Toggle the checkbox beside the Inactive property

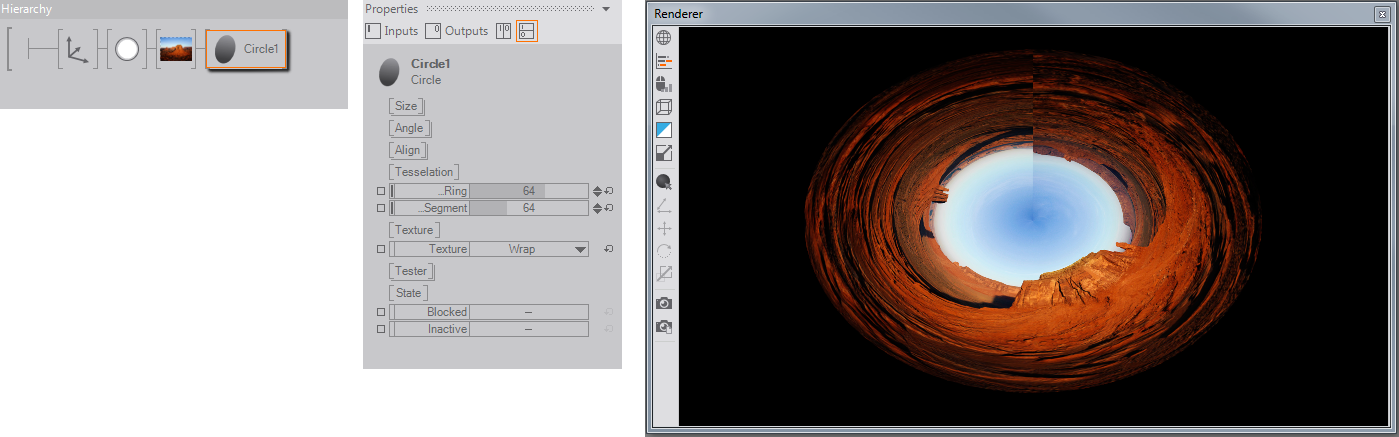coord(380,329)
